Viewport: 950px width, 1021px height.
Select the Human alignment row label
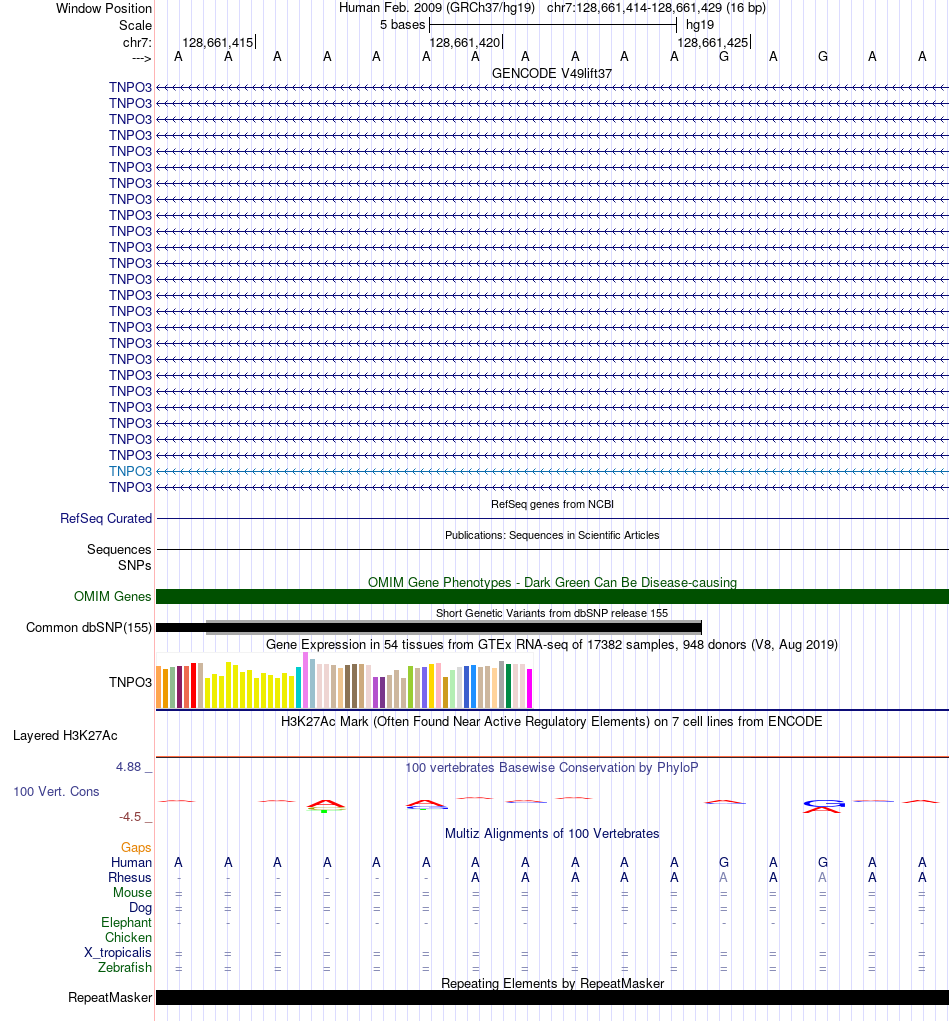131,862
